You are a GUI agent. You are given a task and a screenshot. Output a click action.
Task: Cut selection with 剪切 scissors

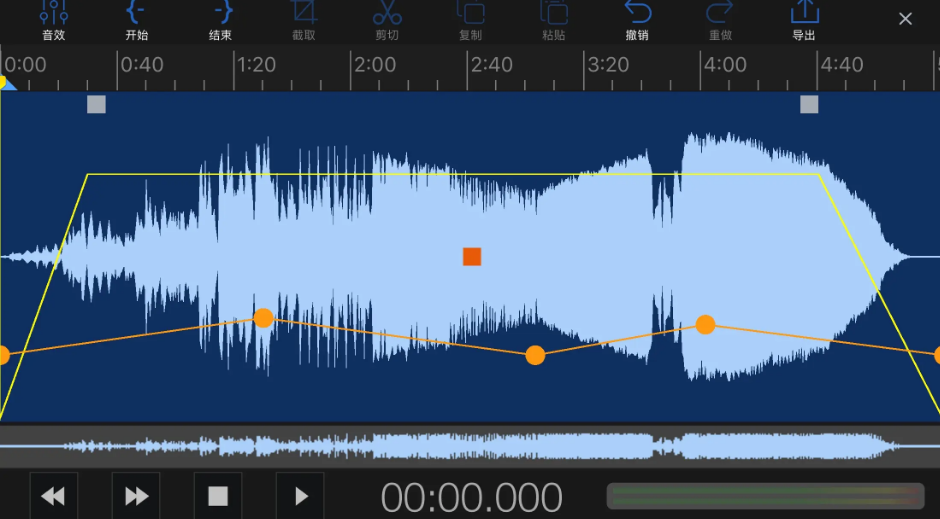tap(387, 20)
